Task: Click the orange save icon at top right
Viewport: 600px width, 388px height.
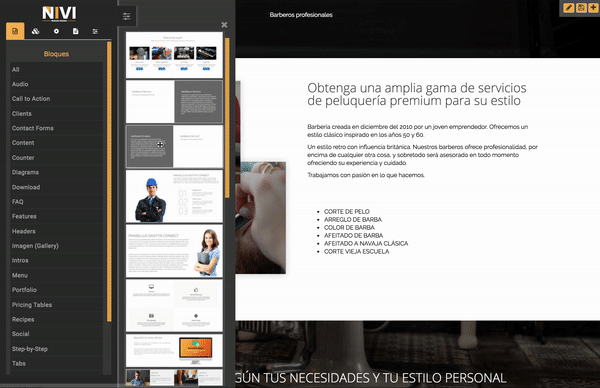Action: tap(581, 8)
